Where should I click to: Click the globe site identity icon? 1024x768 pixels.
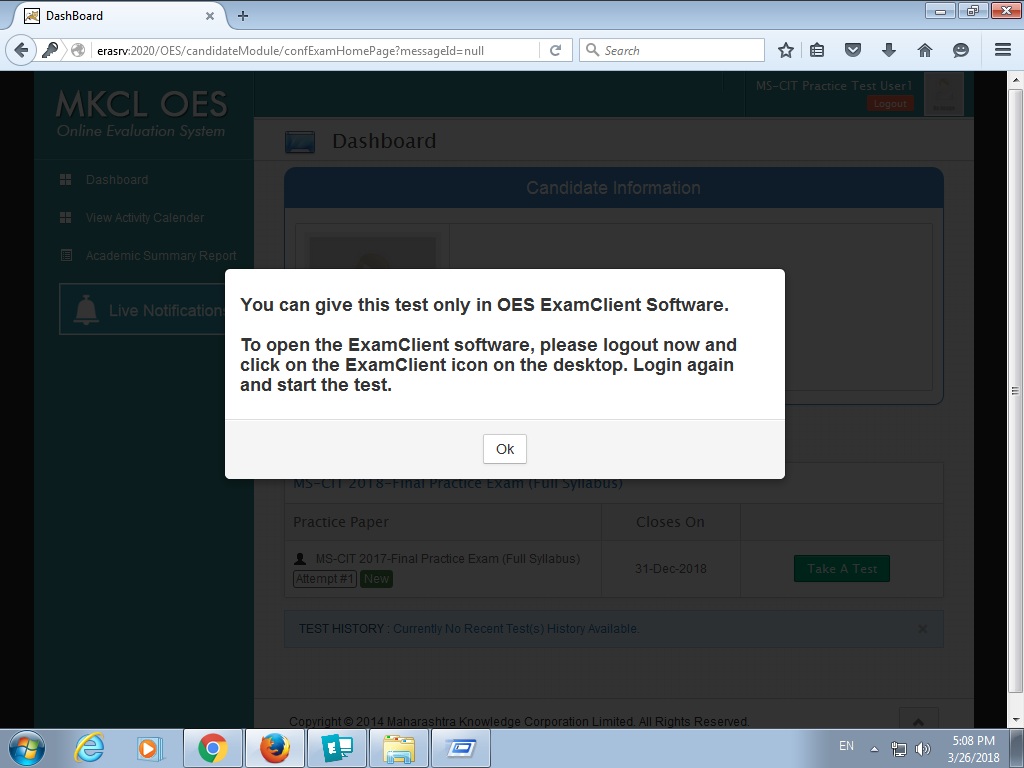(x=78, y=50)
